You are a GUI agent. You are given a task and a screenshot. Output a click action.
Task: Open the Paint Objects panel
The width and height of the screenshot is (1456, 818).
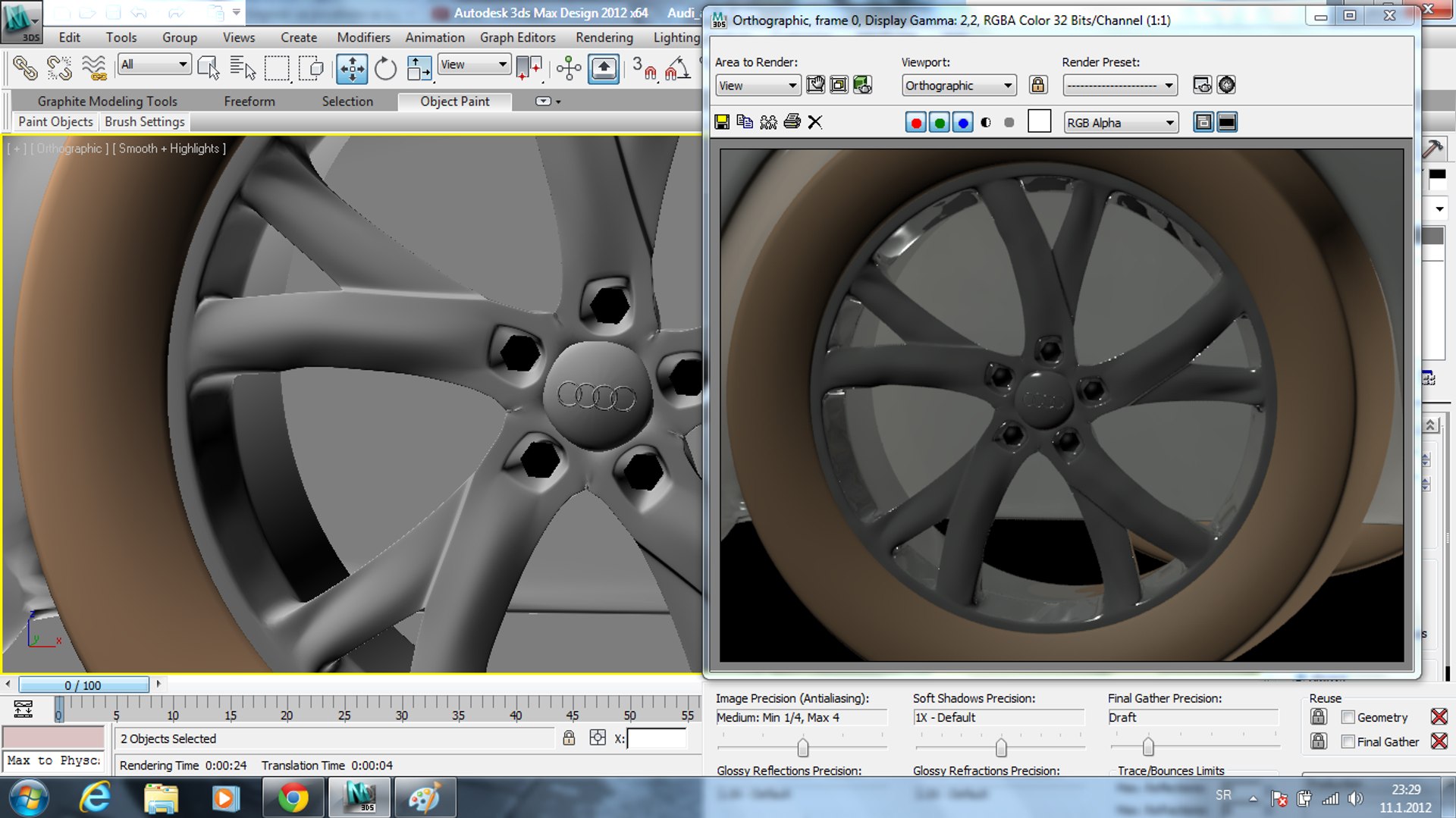pyautogui.click(x=56, y=121)
